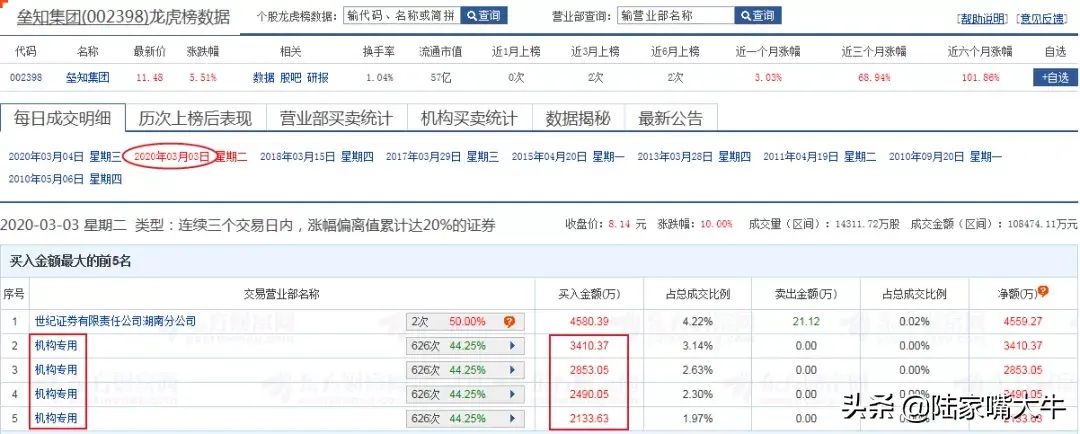Switch to 历次上榜后表现 tab
This screenshot has height=434, width=1080.
point(196,119)
